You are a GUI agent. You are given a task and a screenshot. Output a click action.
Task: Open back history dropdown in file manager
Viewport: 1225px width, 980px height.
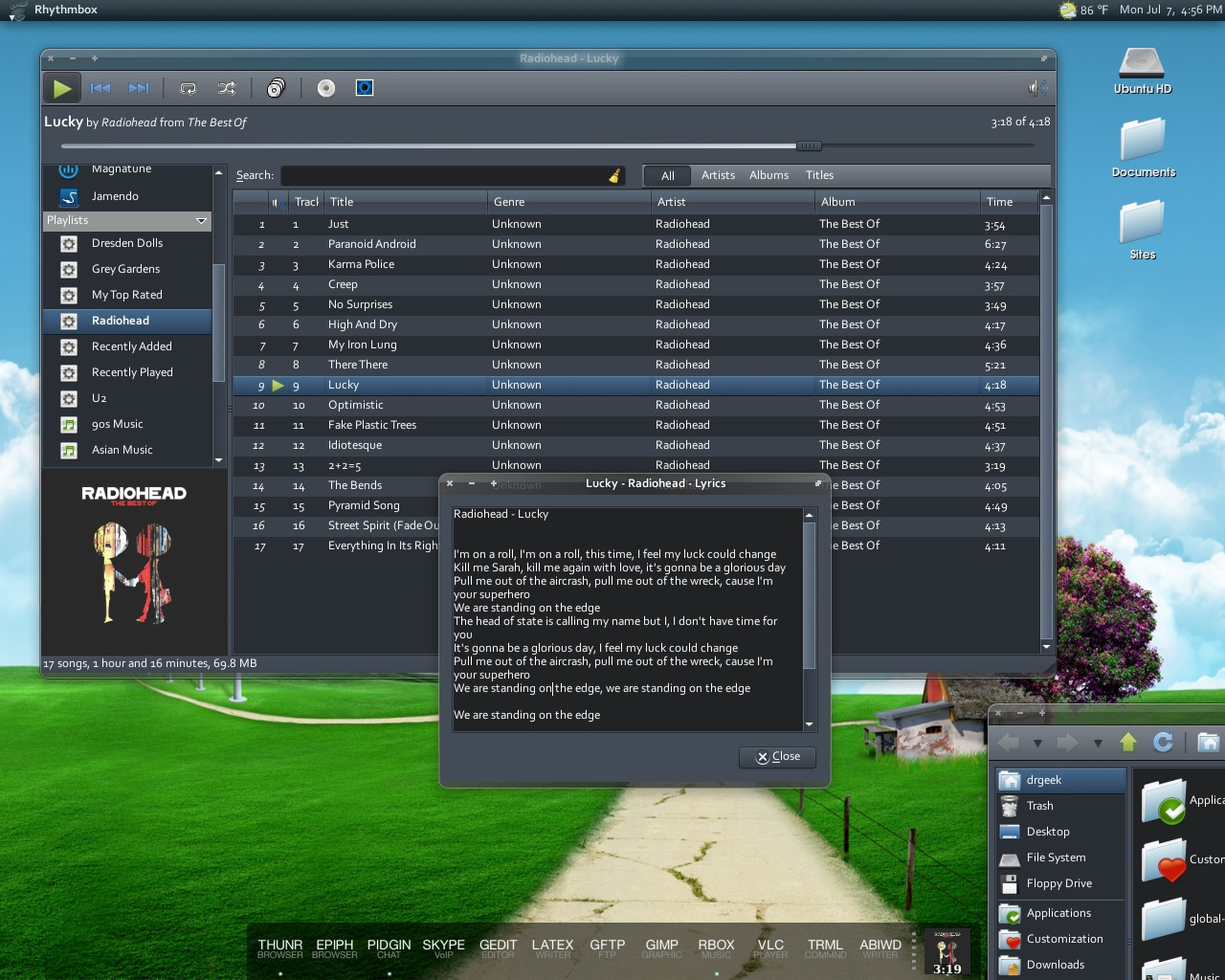pos(1037,743)
